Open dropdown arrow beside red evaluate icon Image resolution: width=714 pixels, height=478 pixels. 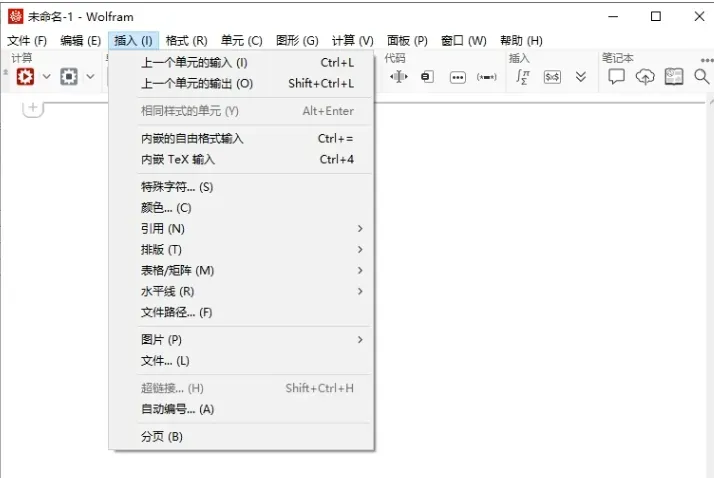point(46,76)
